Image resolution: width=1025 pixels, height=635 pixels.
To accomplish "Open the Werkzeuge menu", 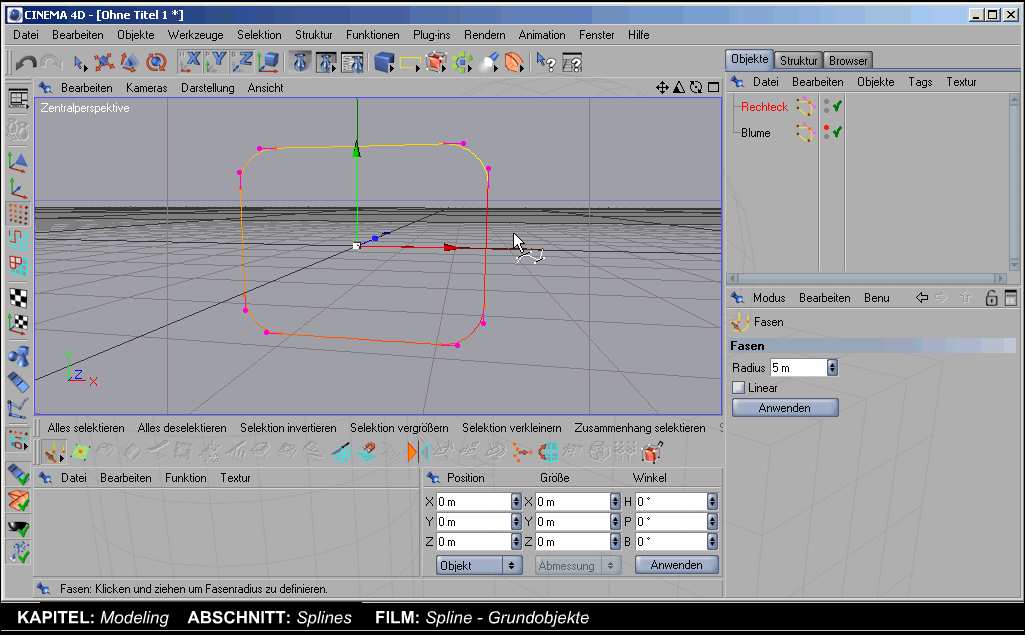I will pos(195,35).
